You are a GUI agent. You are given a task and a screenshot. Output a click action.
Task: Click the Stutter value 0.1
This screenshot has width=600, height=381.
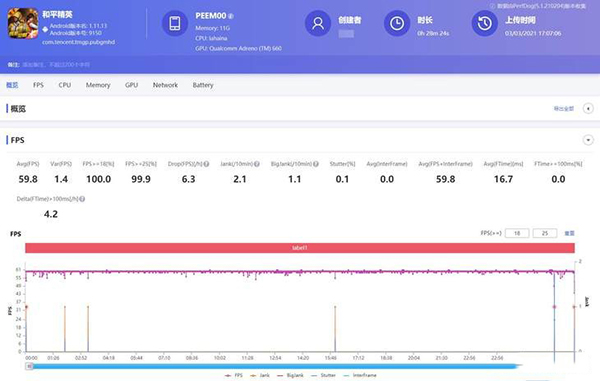342,179
